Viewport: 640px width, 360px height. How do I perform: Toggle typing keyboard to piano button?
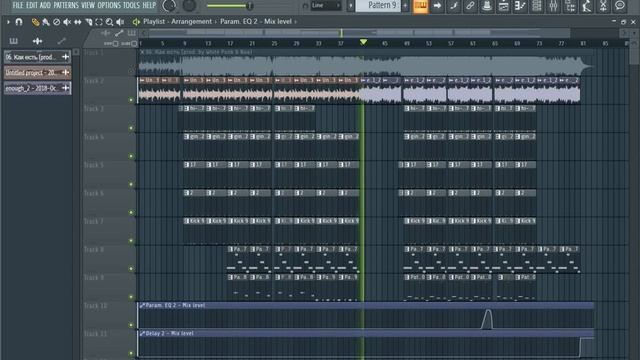coord(420,6)
